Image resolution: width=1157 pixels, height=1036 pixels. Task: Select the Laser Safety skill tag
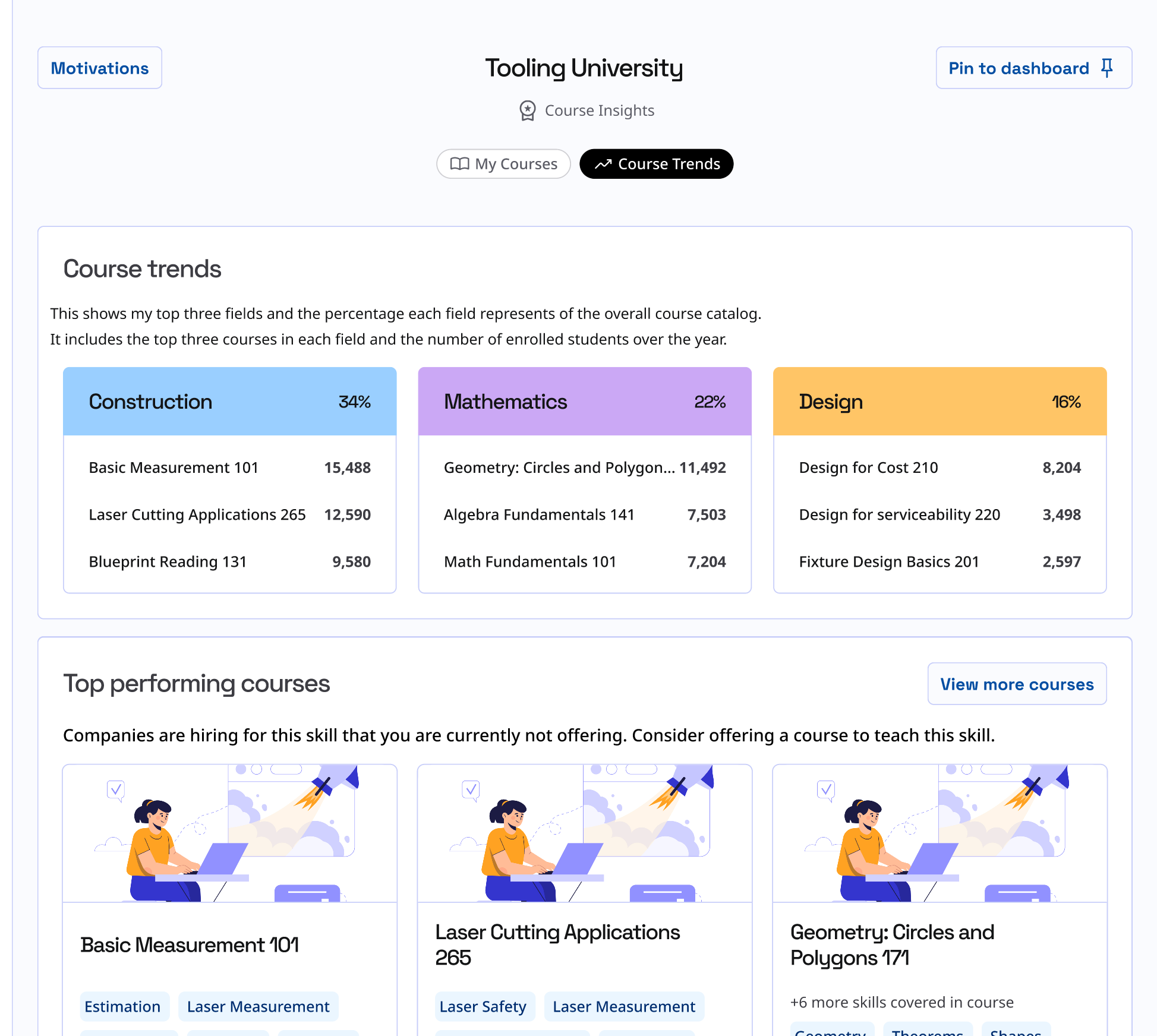pyautogui.click(x=483, y=1006)
